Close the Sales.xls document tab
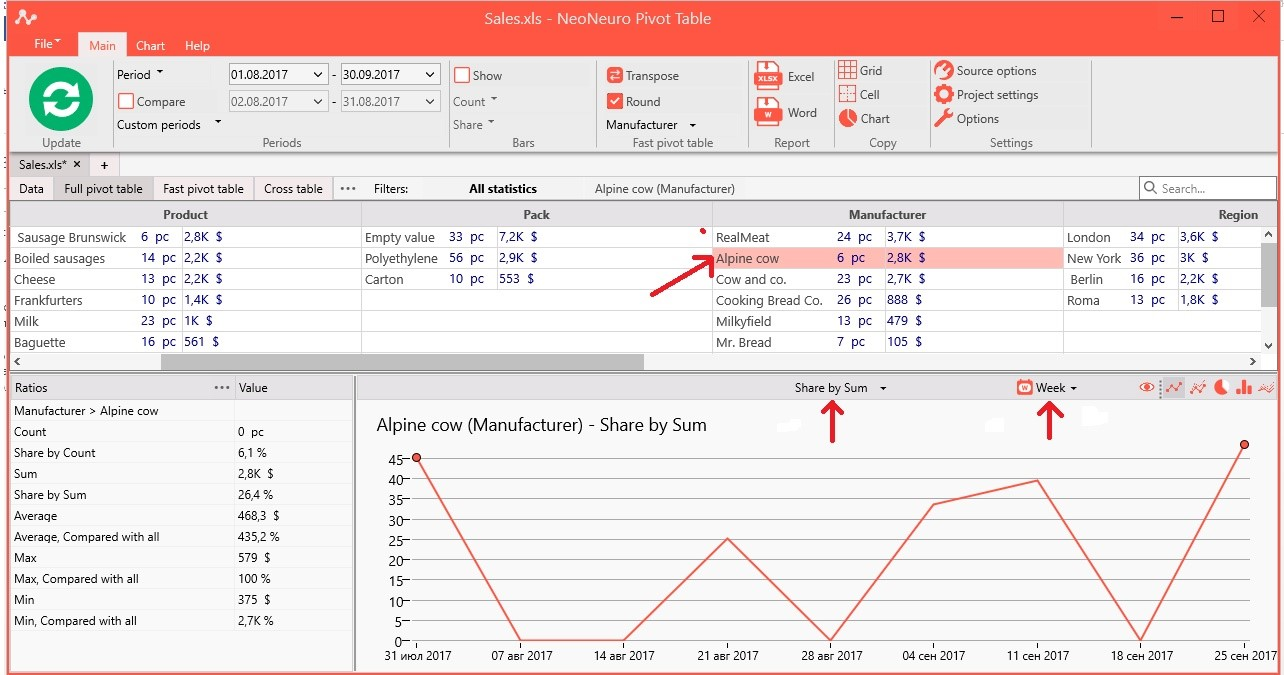This screenshot has width=1284, height=675. [77, 165]
